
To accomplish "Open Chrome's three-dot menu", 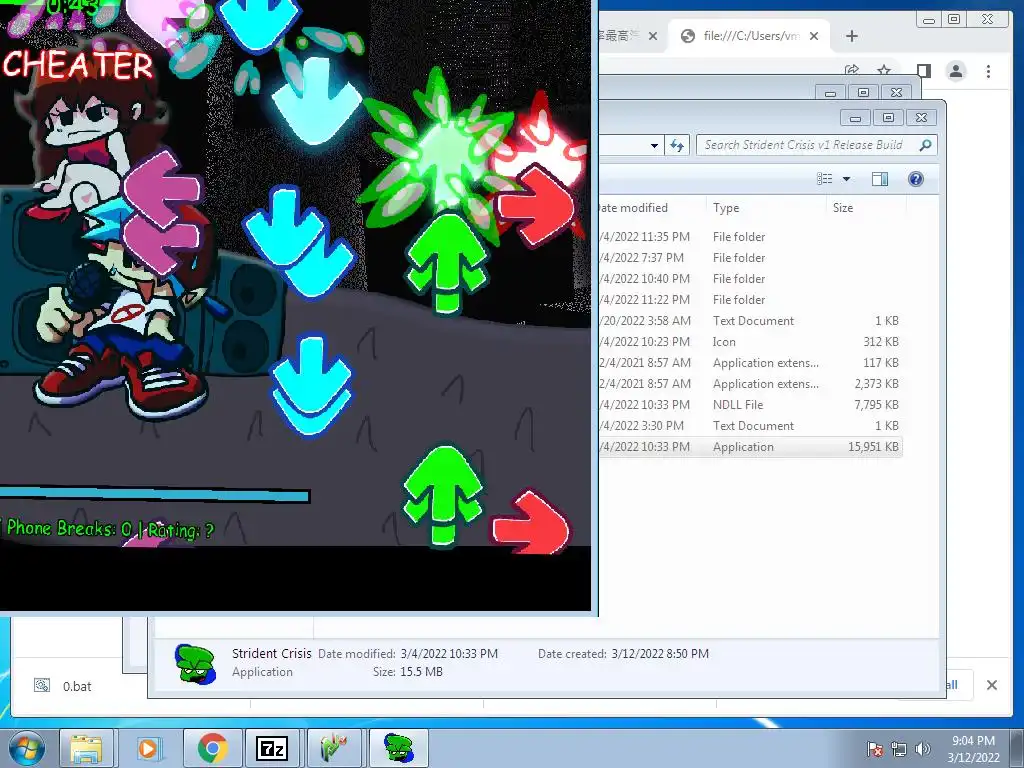I will [988, 71].
